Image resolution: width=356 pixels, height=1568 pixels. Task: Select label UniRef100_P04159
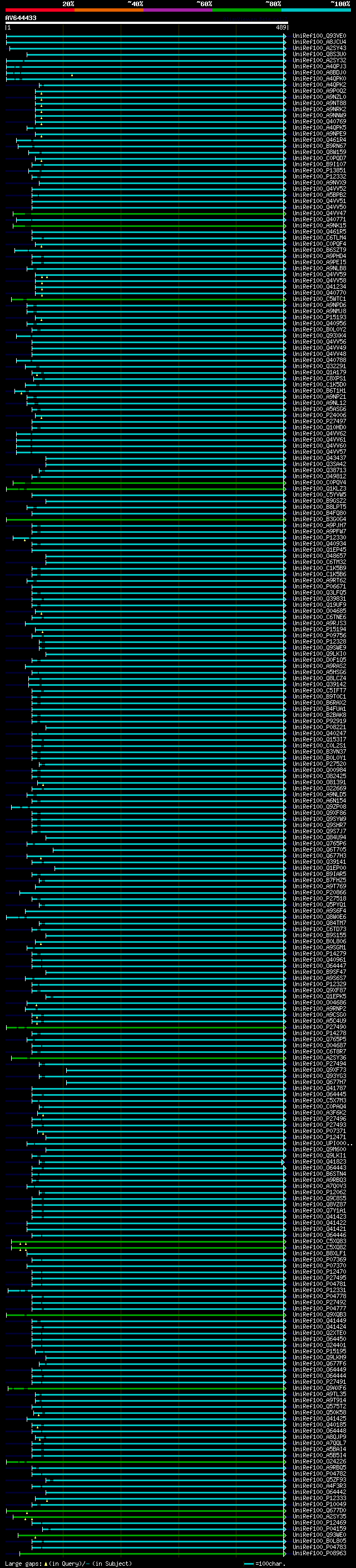(319, 1529)
